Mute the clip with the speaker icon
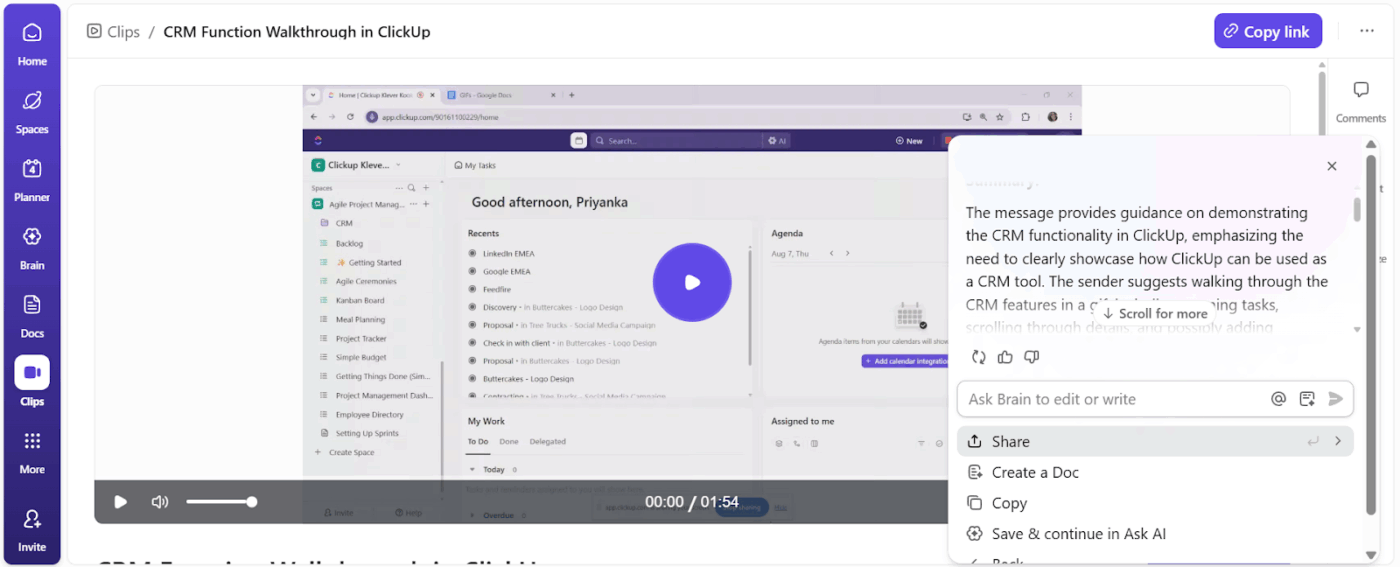 160,502
